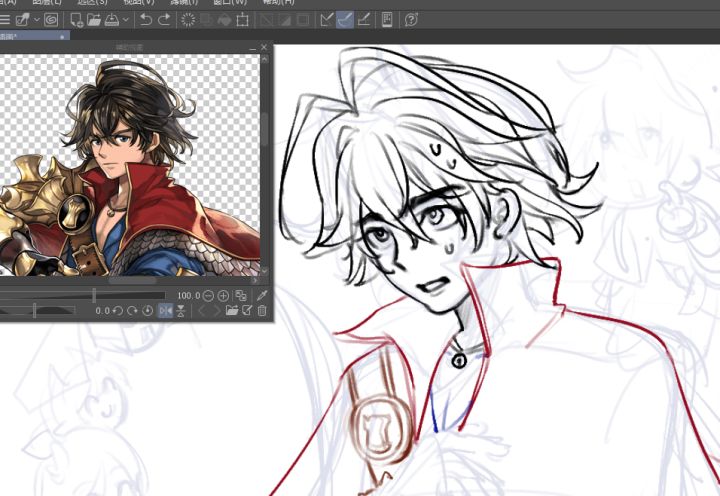Open the Support help question-mark icon

click(411, 20)
